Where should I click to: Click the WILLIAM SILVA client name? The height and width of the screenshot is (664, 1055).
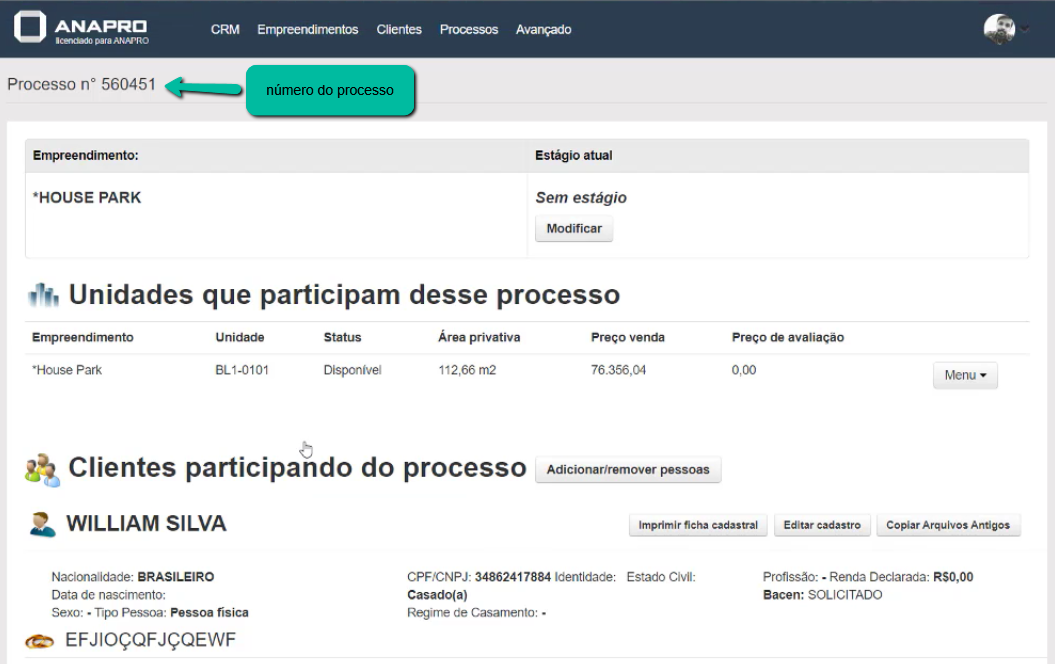click(x=146, y=524)
